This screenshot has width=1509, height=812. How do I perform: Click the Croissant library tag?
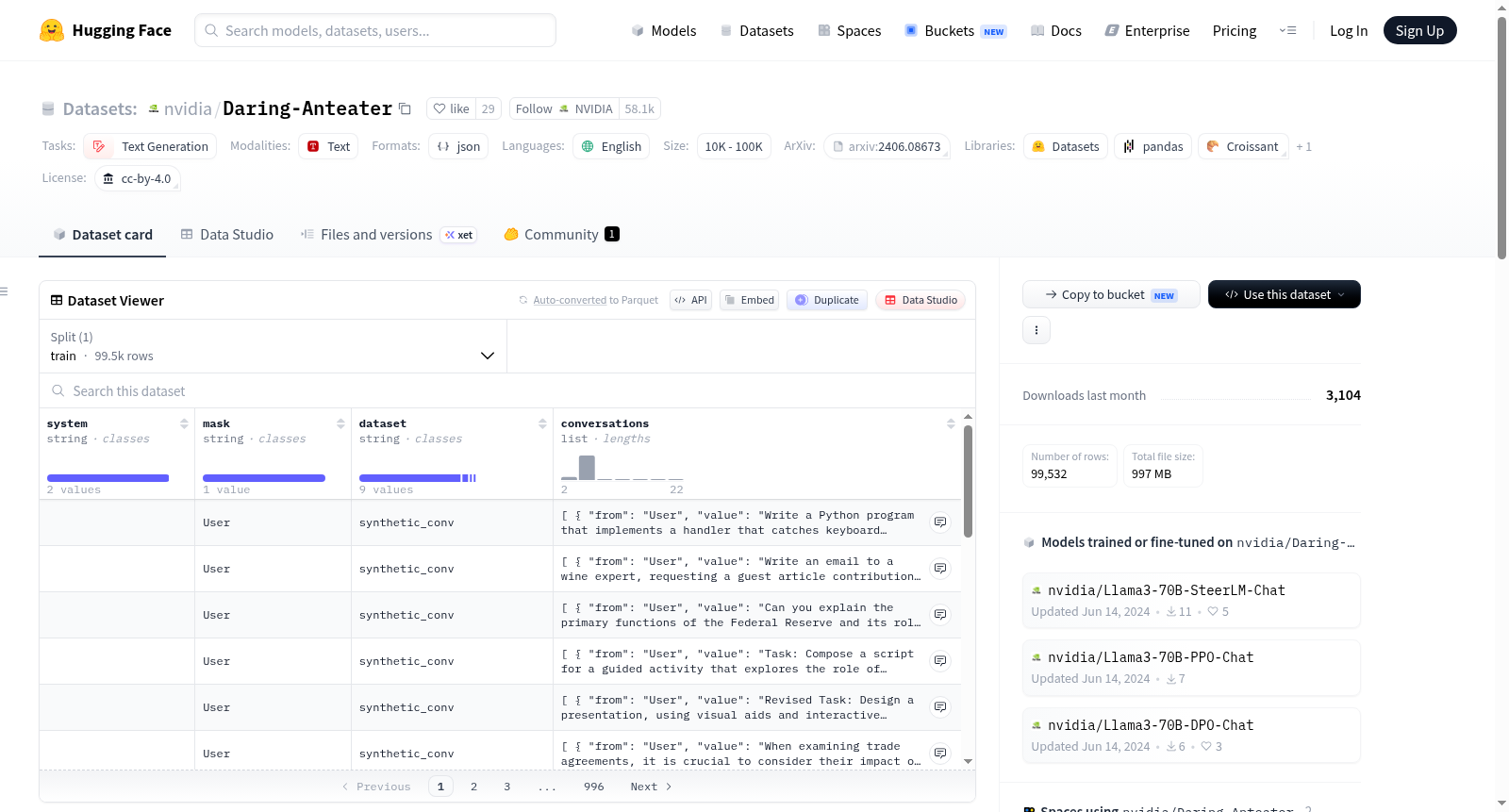point(1243,146)
